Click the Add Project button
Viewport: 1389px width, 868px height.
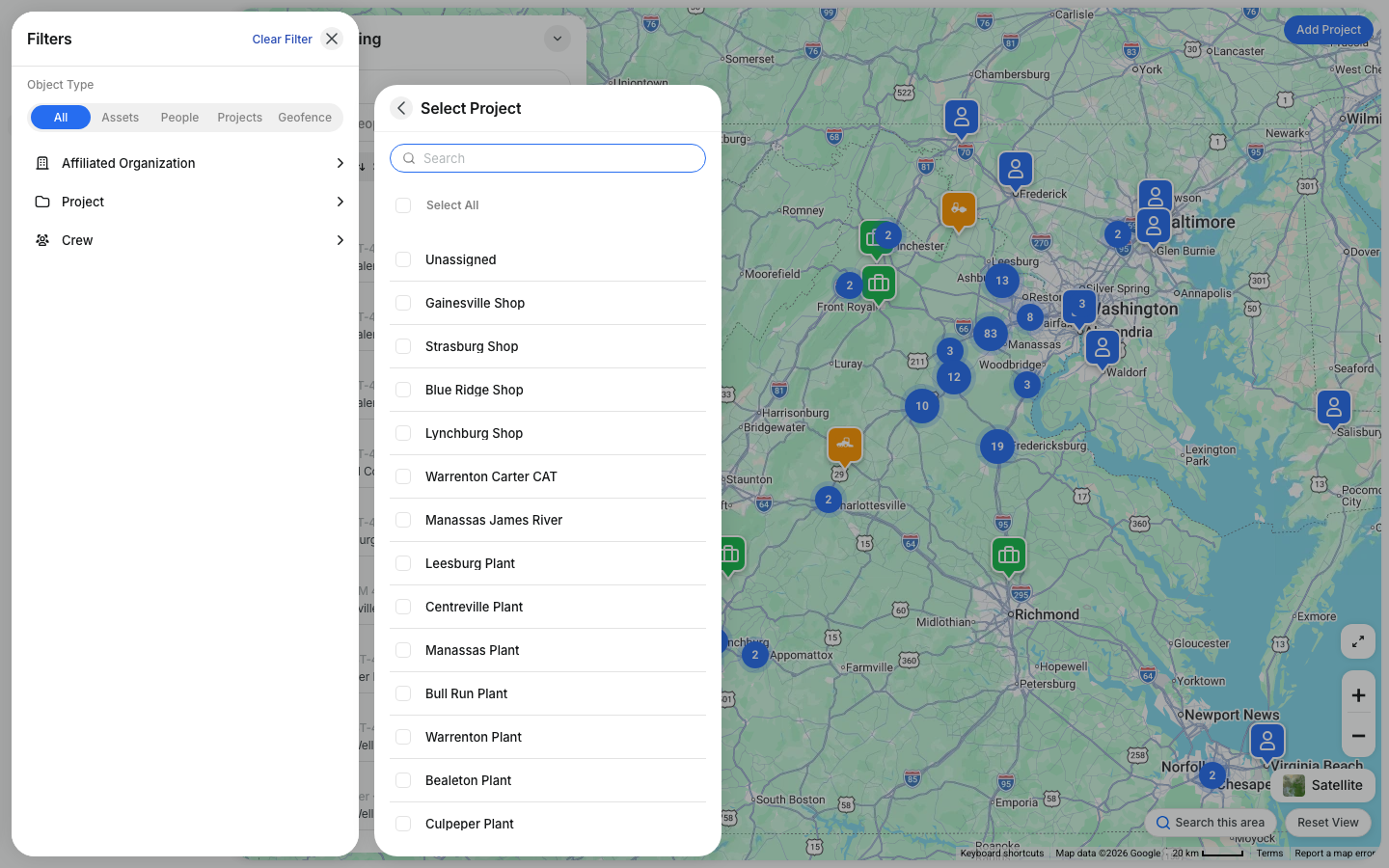1328,30
